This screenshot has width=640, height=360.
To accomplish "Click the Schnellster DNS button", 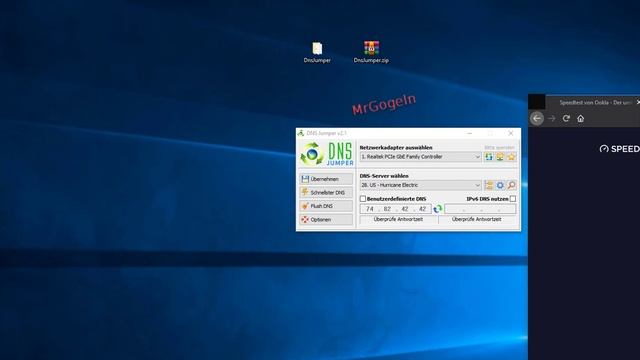I will 326,192.
